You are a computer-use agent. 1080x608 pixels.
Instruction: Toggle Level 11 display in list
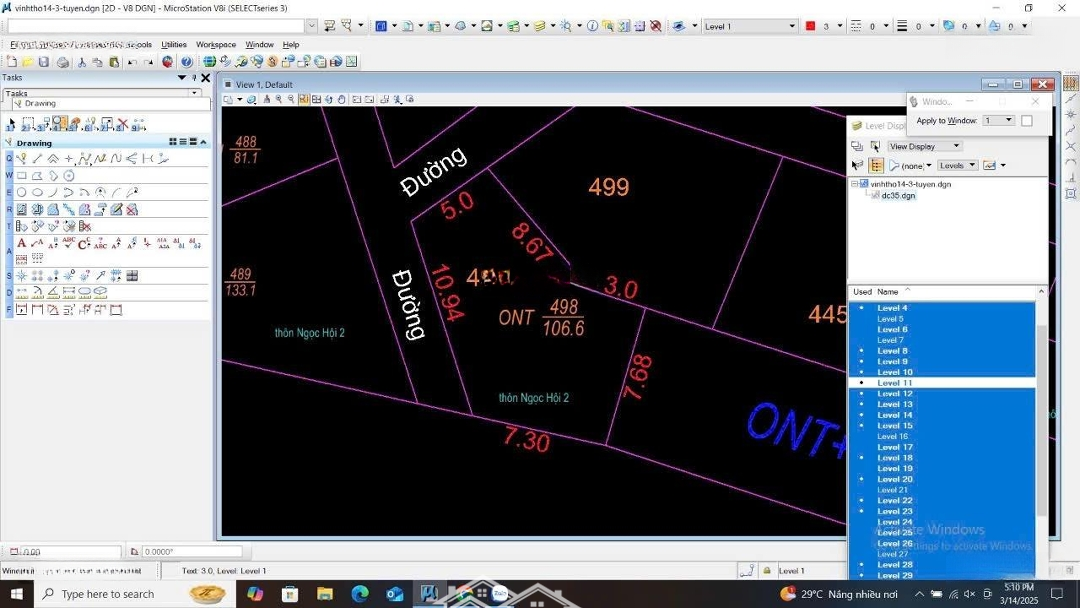[x=895, y=383]
